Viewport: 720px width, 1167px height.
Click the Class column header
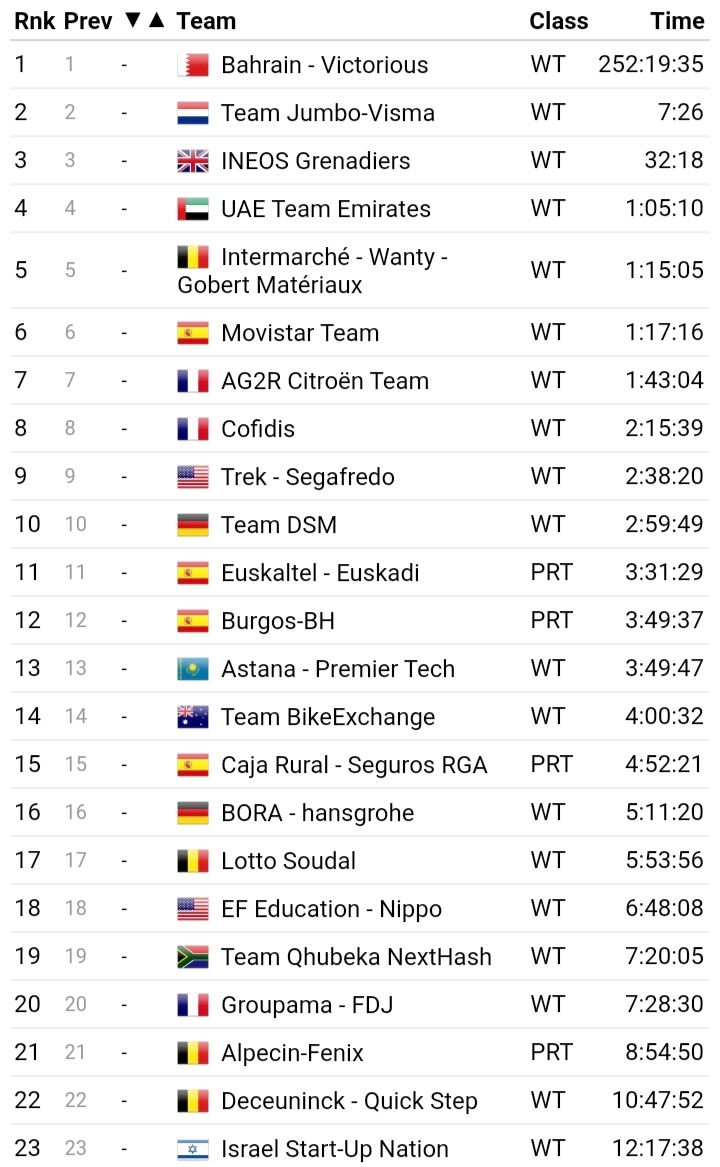(558, 21)
